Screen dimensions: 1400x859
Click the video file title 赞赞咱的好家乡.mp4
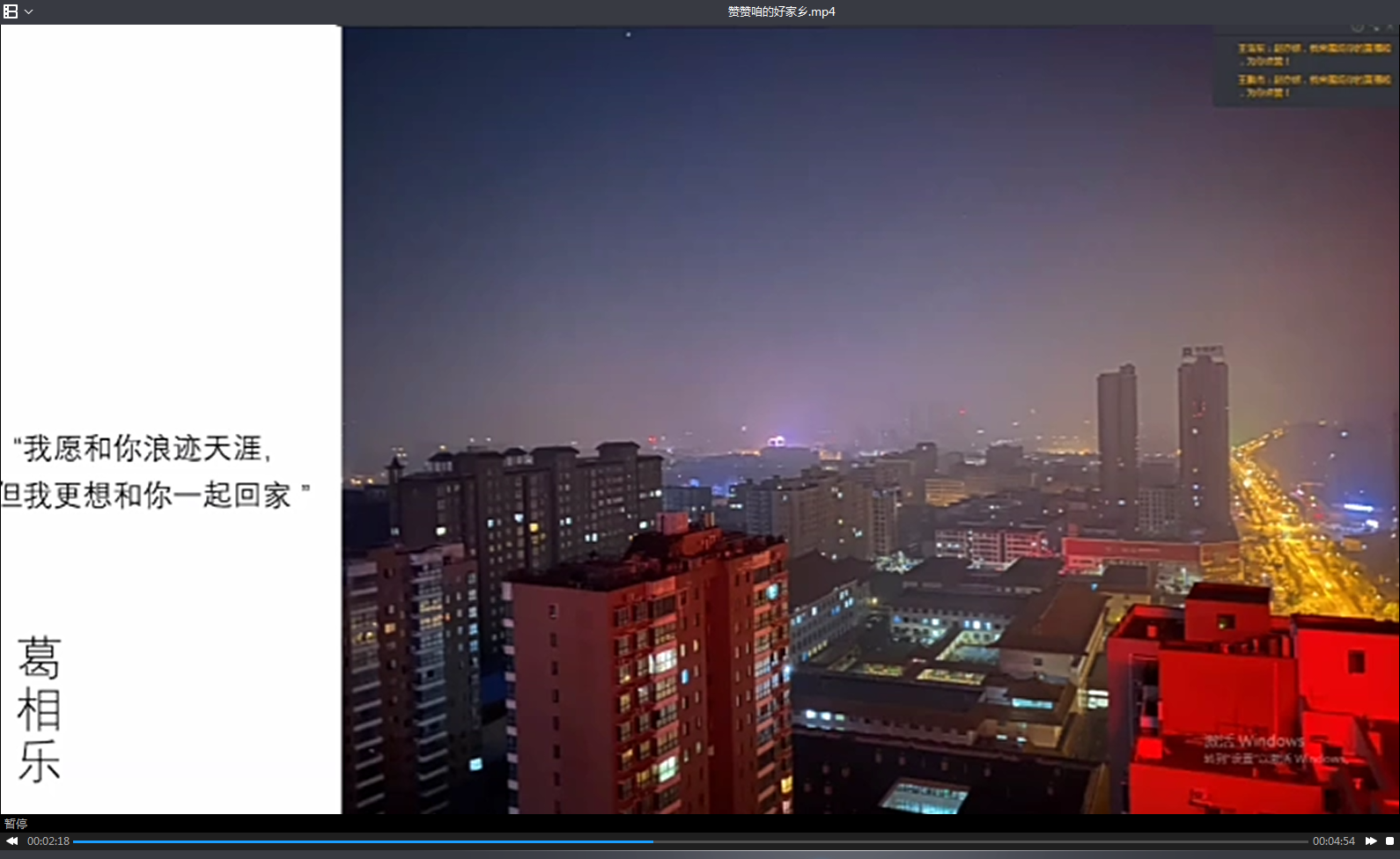coord(781,11)
